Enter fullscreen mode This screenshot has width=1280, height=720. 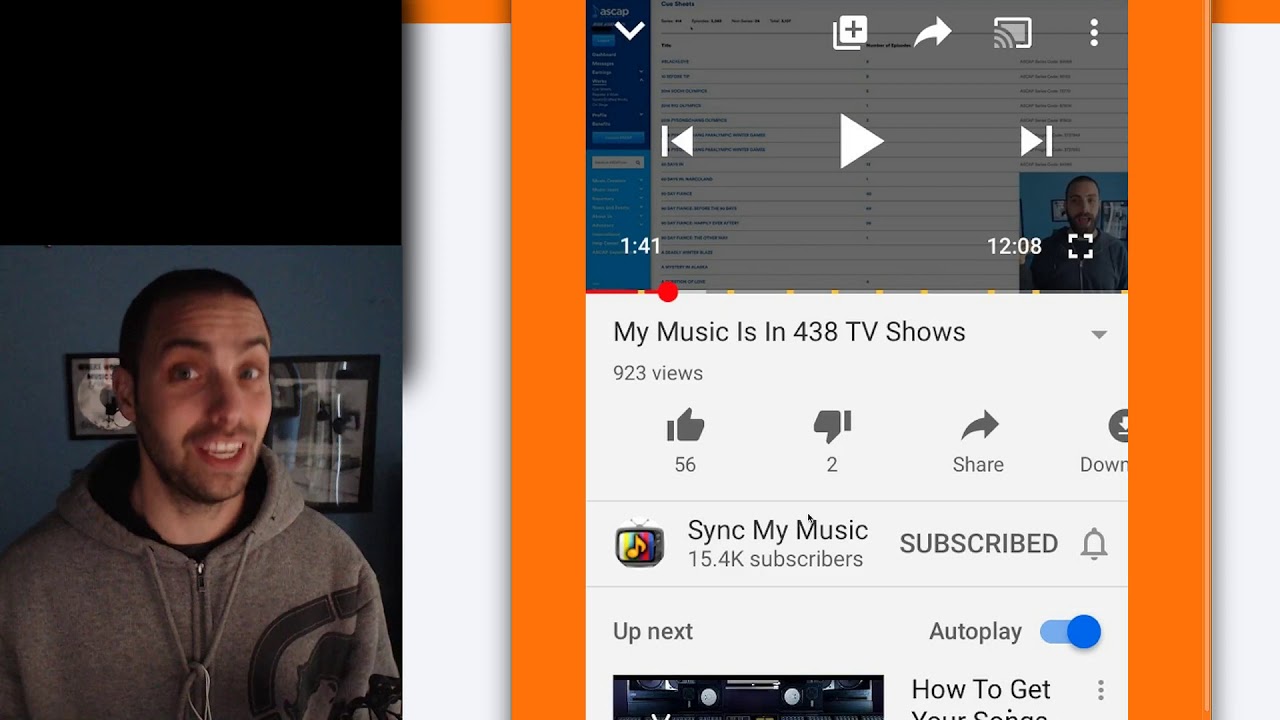(x=1081, y=246)
